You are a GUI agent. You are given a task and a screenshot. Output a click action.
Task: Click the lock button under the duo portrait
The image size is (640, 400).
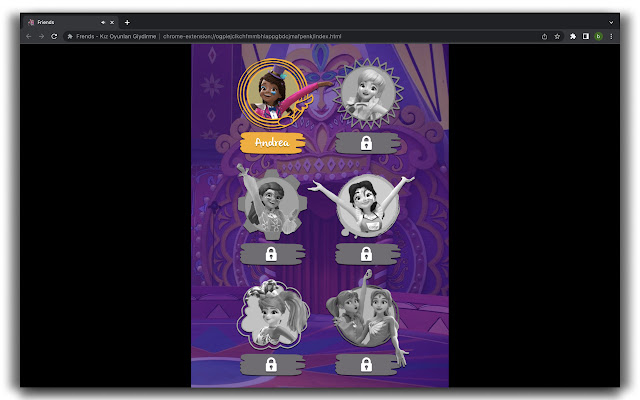coord(367,364)
